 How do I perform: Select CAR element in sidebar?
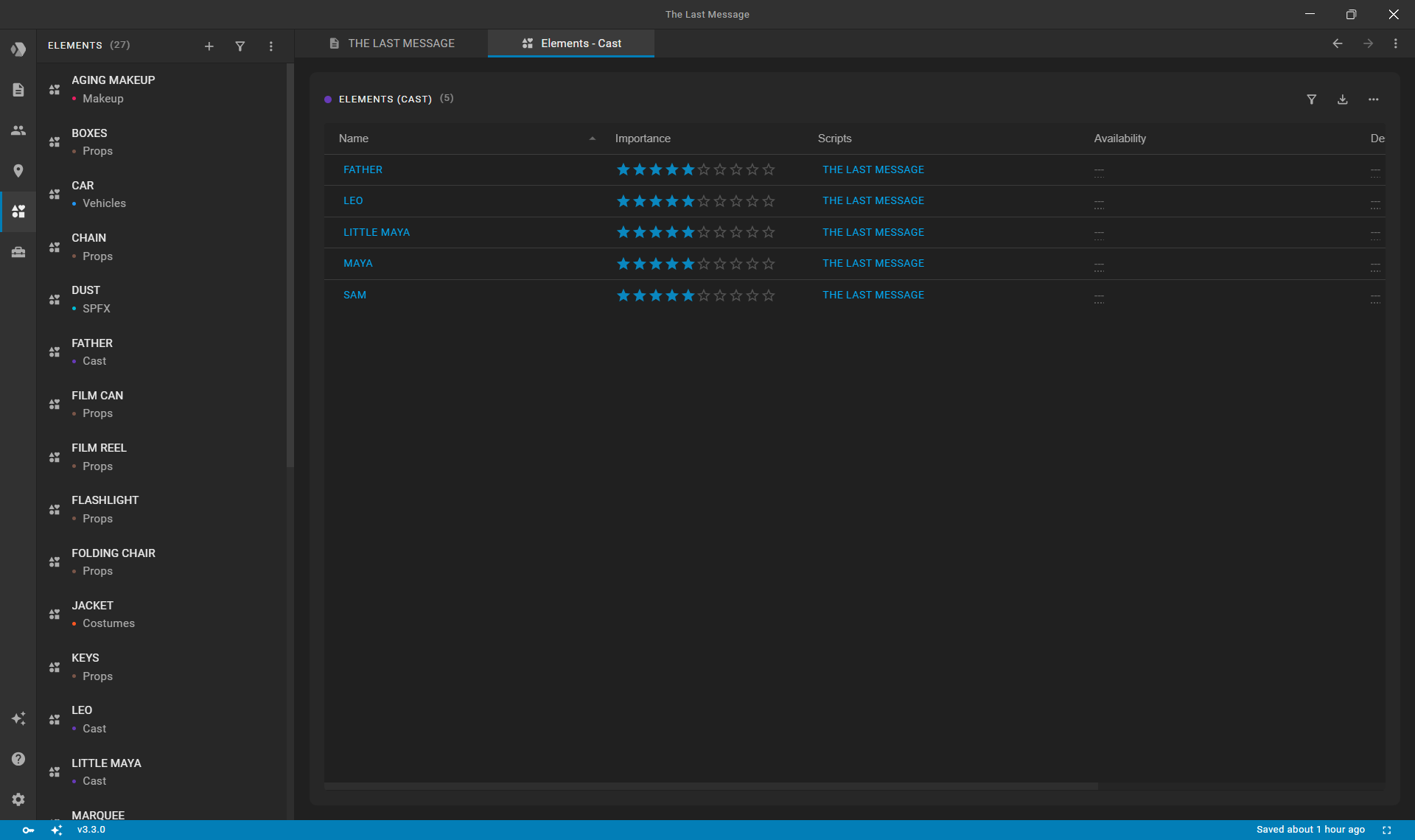161,195
